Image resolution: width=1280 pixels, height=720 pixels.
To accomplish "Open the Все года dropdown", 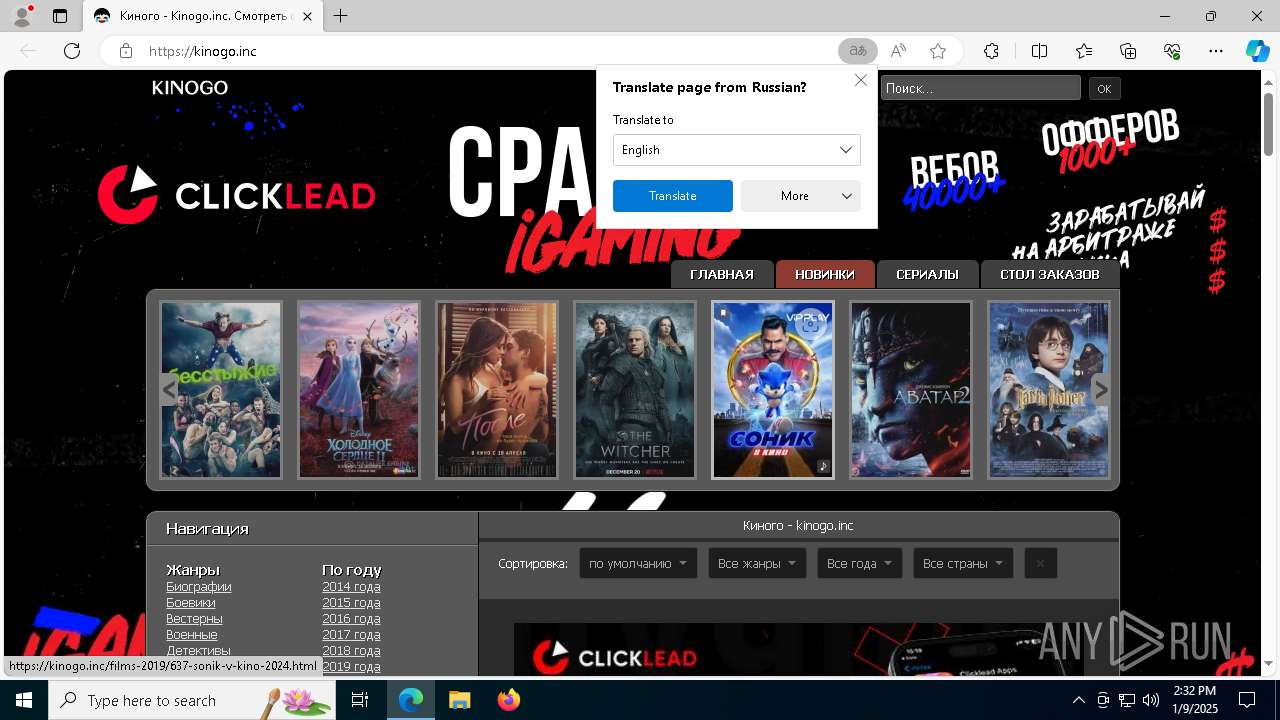I will [860, 563].
